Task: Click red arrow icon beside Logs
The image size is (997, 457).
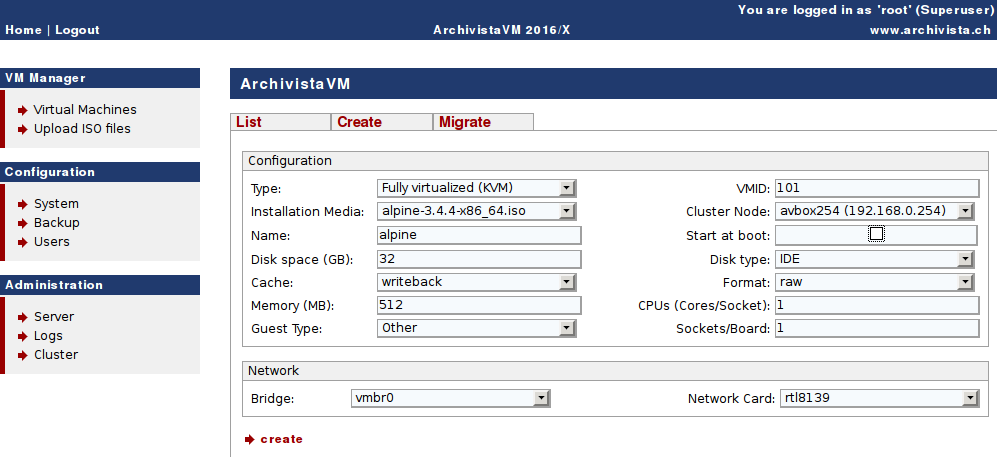Action: pyautogui.click(x=23, y=336)
